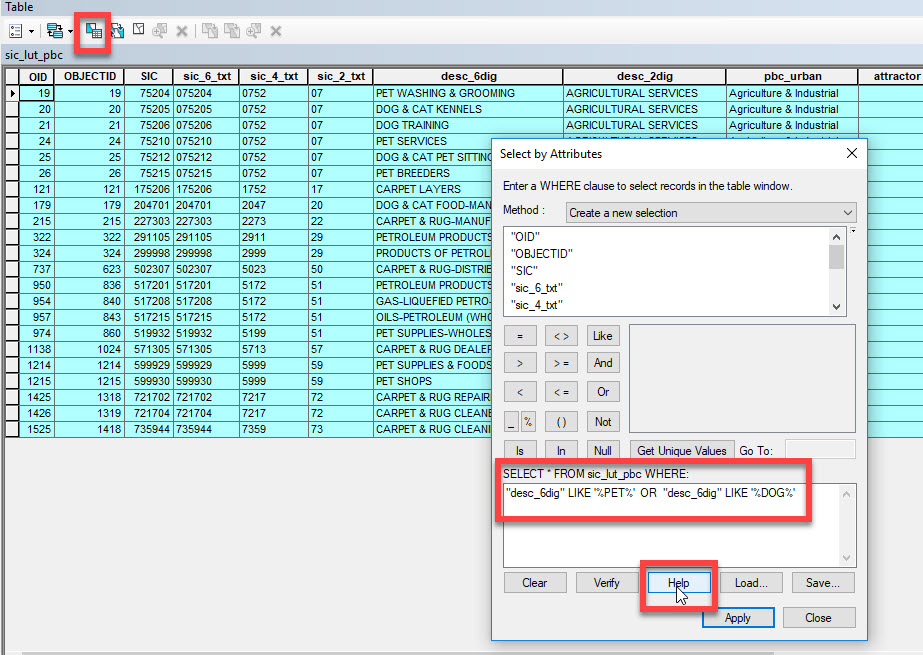
Task: Click the Clear button
Action: click(x=534, y=583)
